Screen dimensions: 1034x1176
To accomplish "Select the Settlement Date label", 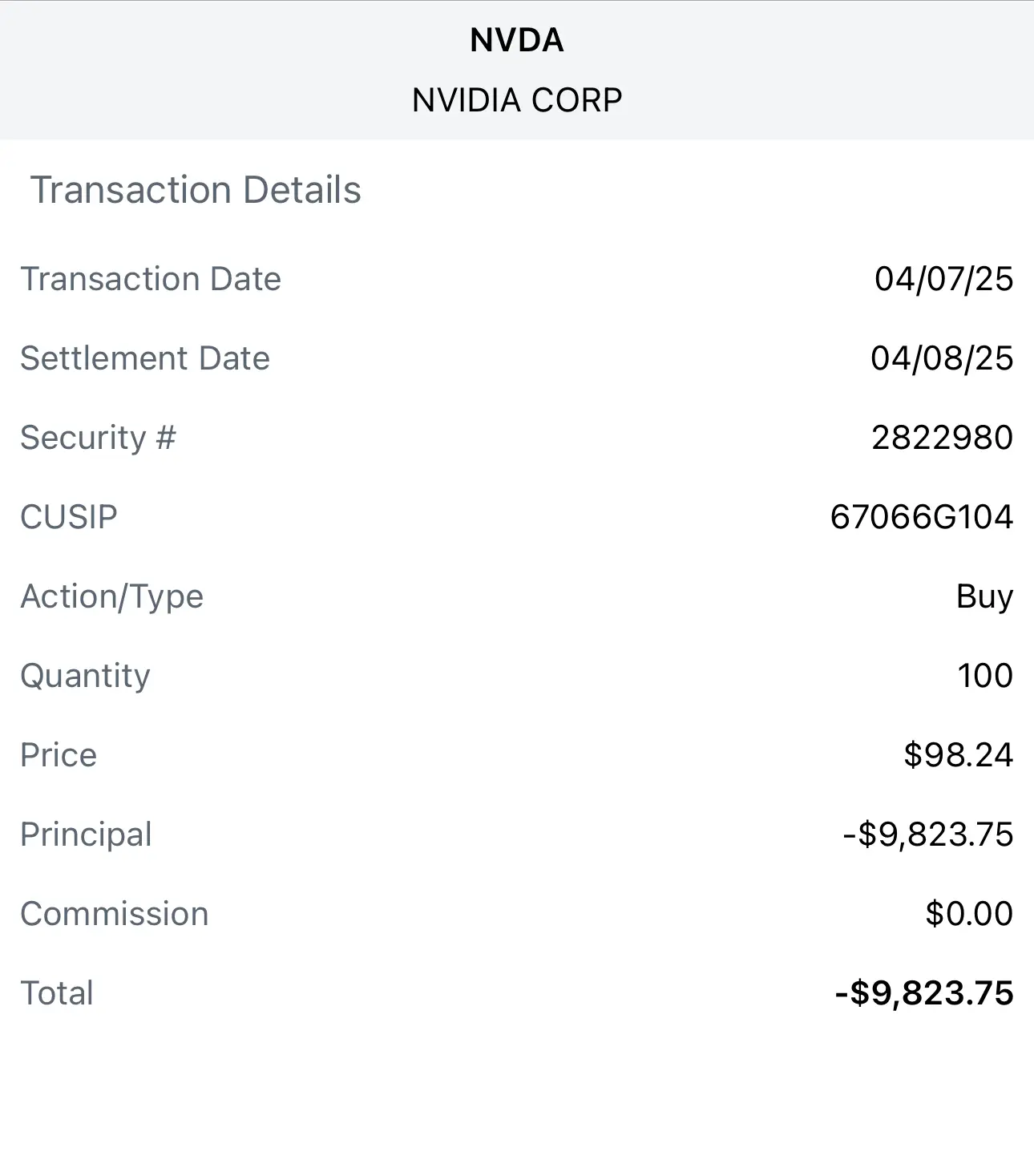I will pyautogui.click(x=145, y=358).
